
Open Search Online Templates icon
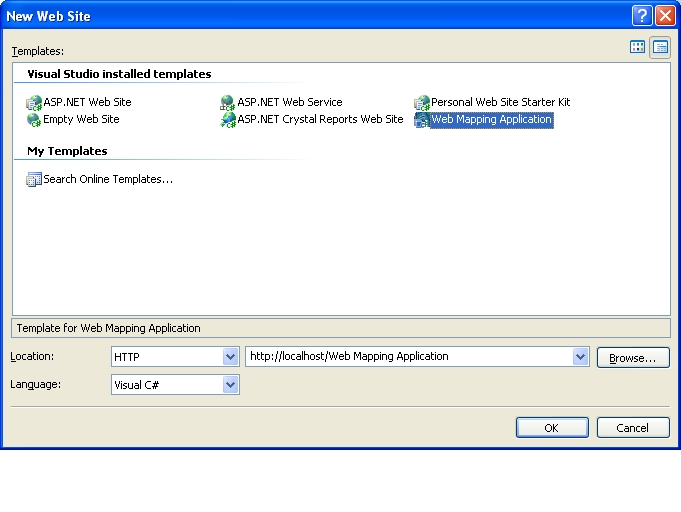[34, 180]
